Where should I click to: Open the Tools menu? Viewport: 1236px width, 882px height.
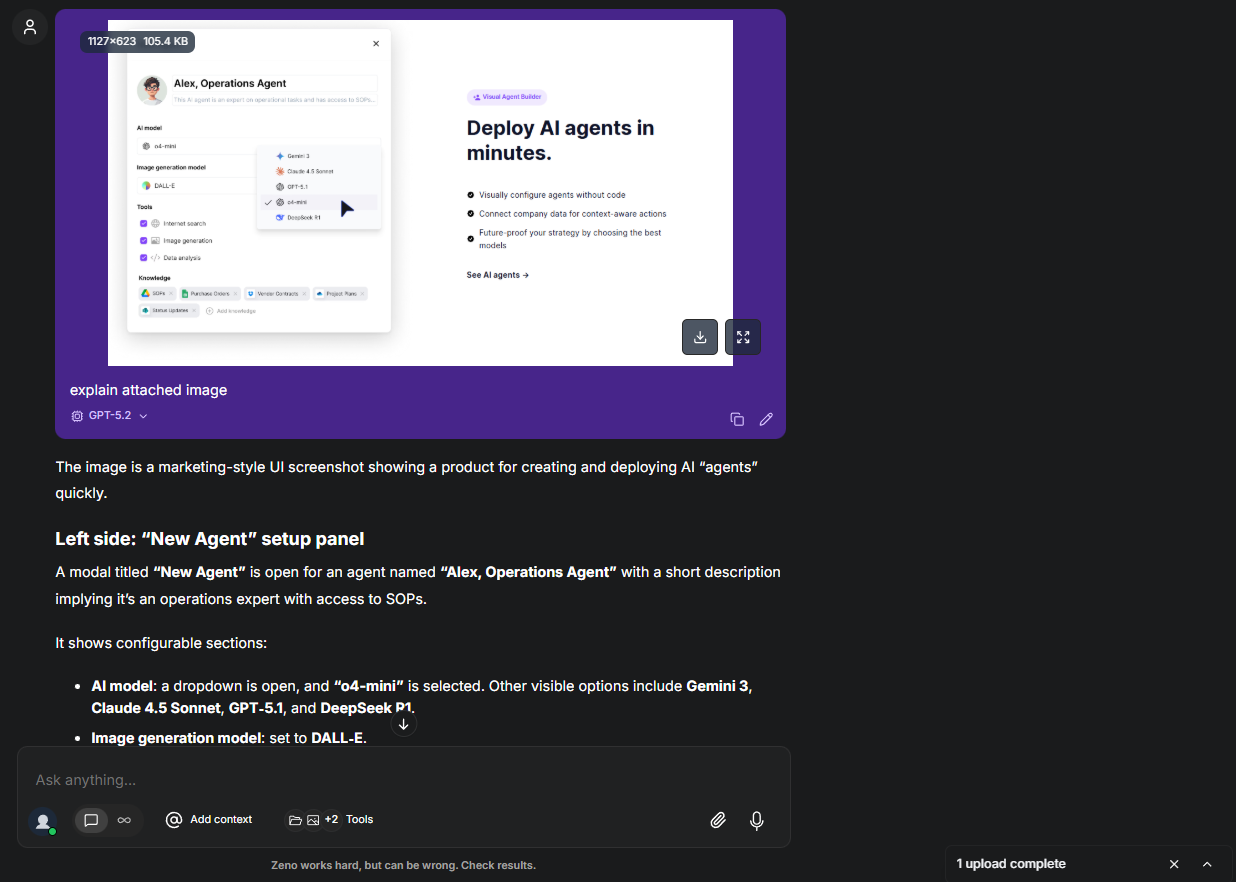click(359, 820)
